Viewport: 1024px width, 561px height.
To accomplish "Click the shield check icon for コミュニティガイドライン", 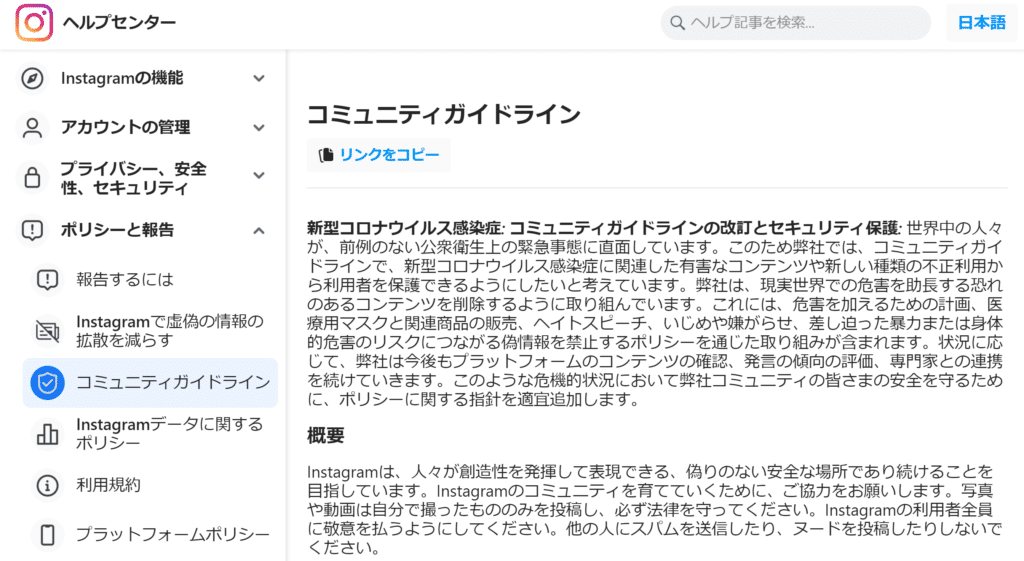I will (47, 383).
